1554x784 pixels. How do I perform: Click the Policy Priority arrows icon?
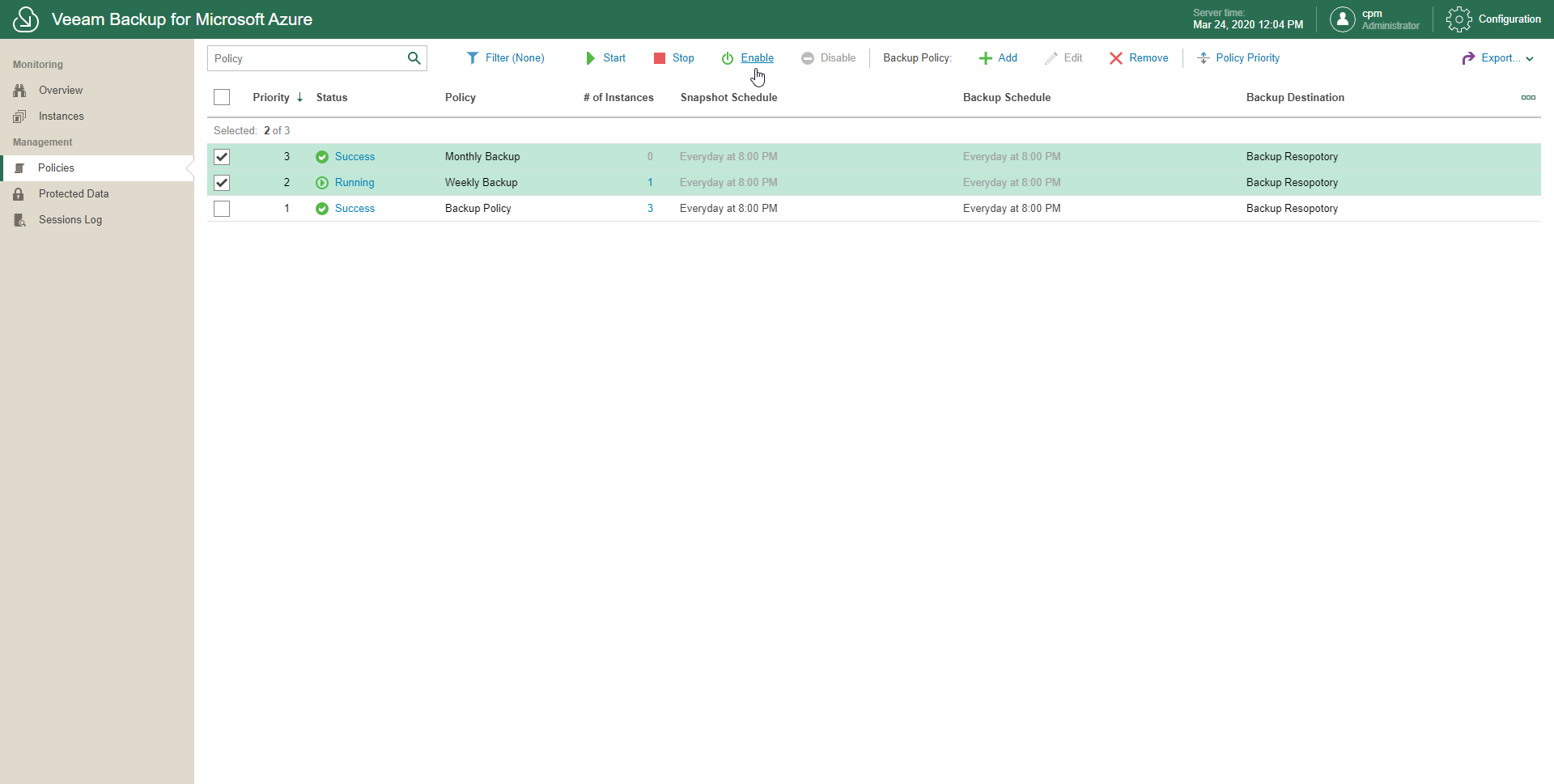[1204, 58]
